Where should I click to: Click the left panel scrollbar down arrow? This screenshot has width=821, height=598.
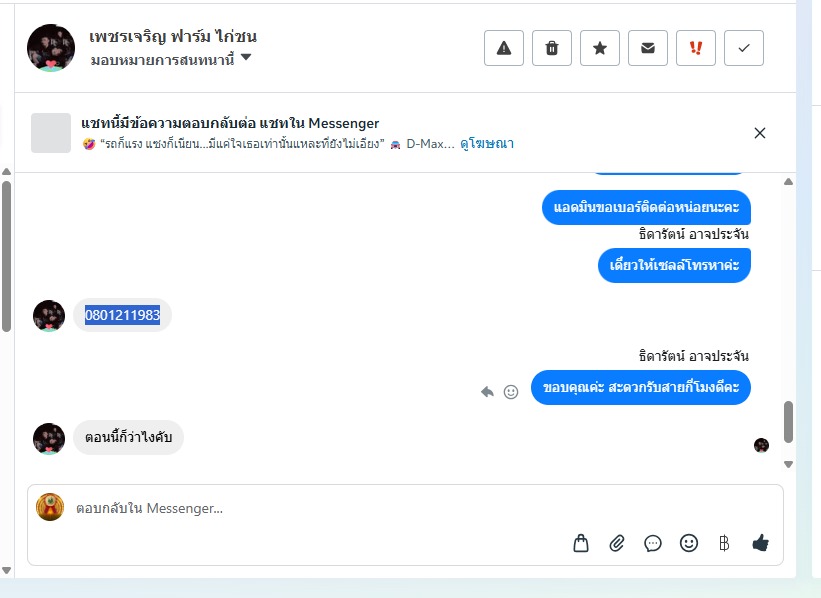coord(6,570)
